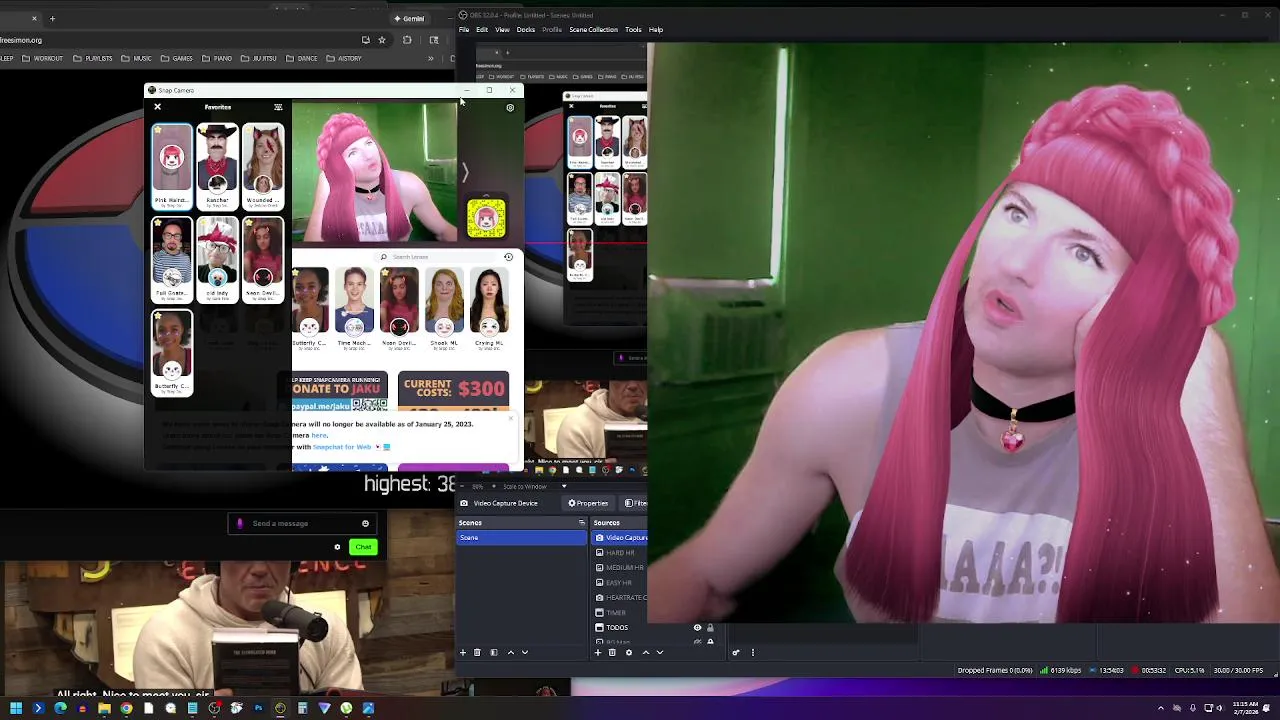
Task: Select the Neon Devil lens in Favorites
Action: coord(263,259)
